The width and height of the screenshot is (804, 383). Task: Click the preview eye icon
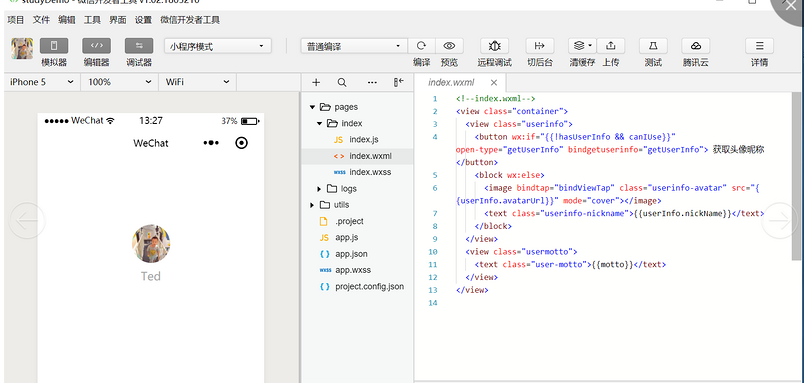click(449, 46)
